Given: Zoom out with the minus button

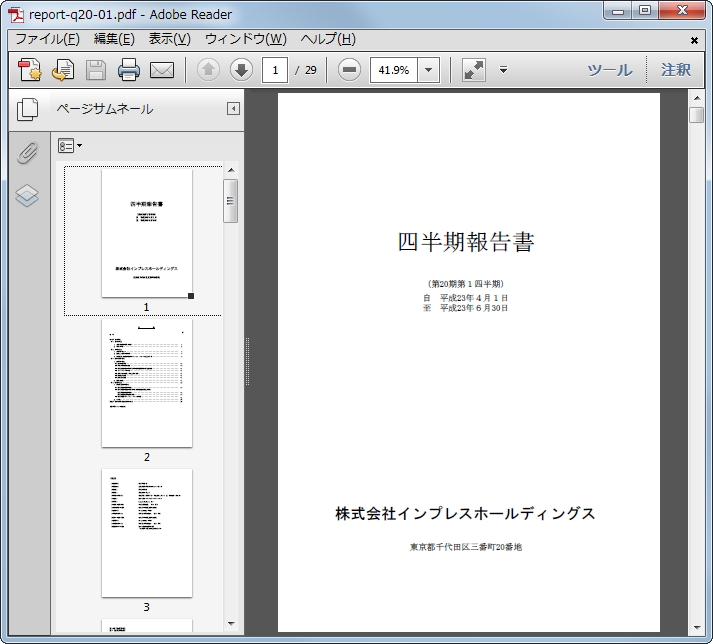Looking at the screenshot, I should [349, 70].
